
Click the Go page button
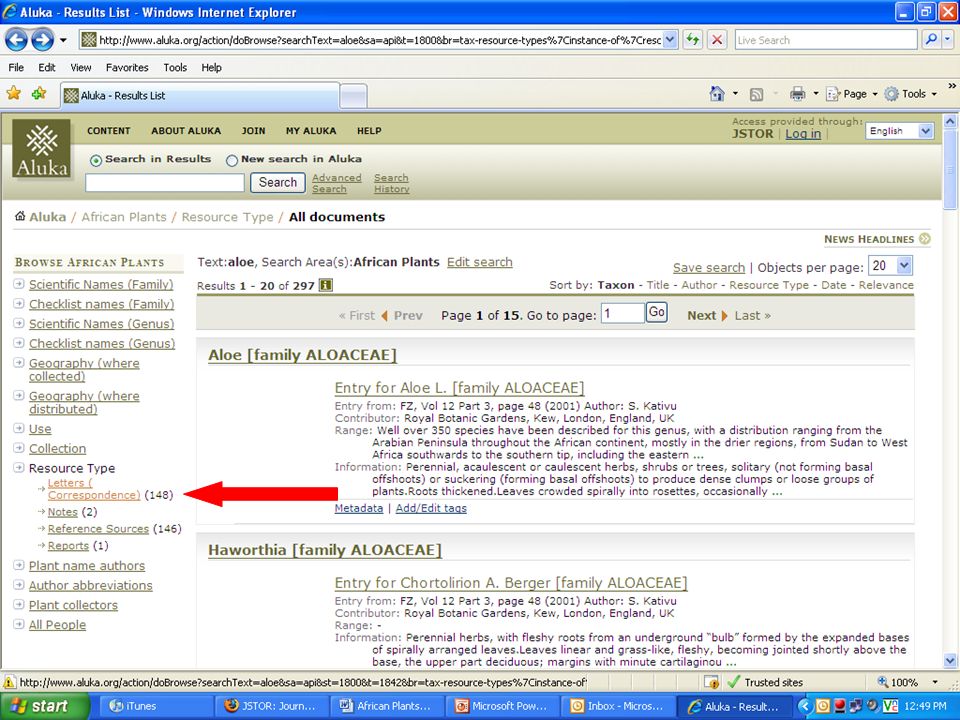(656, 312)
